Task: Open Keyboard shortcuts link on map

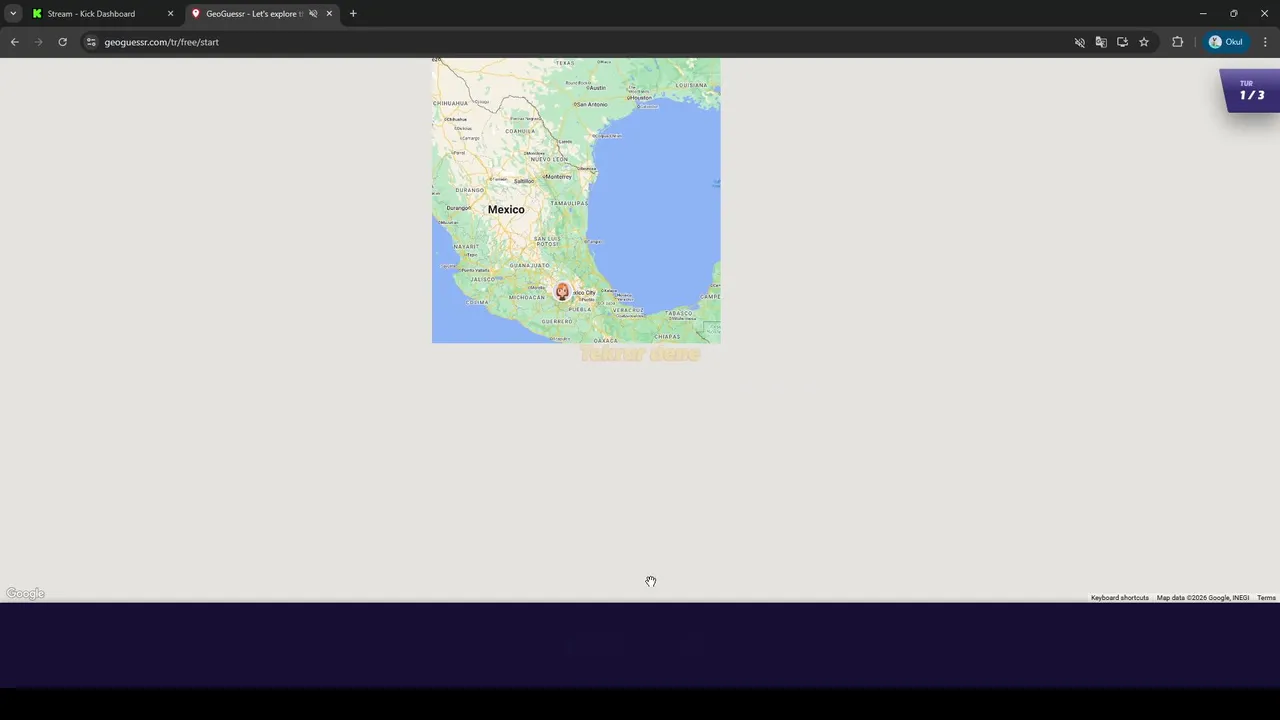Action: pos(1120,598)
